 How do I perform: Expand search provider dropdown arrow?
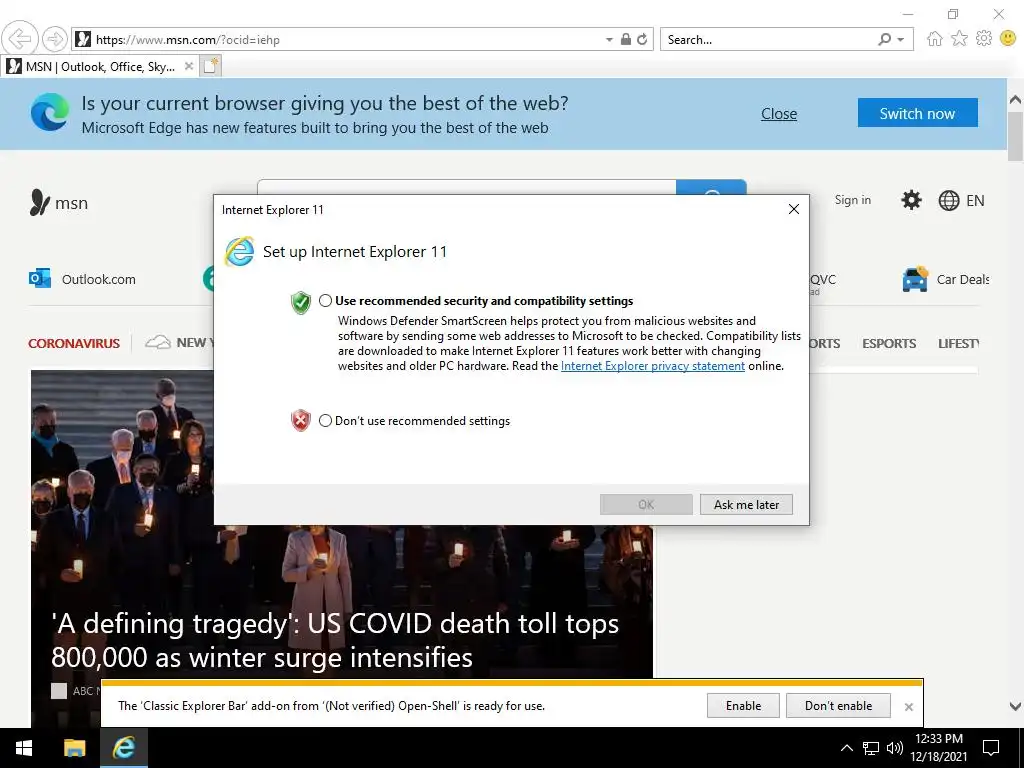click(901, 39)
